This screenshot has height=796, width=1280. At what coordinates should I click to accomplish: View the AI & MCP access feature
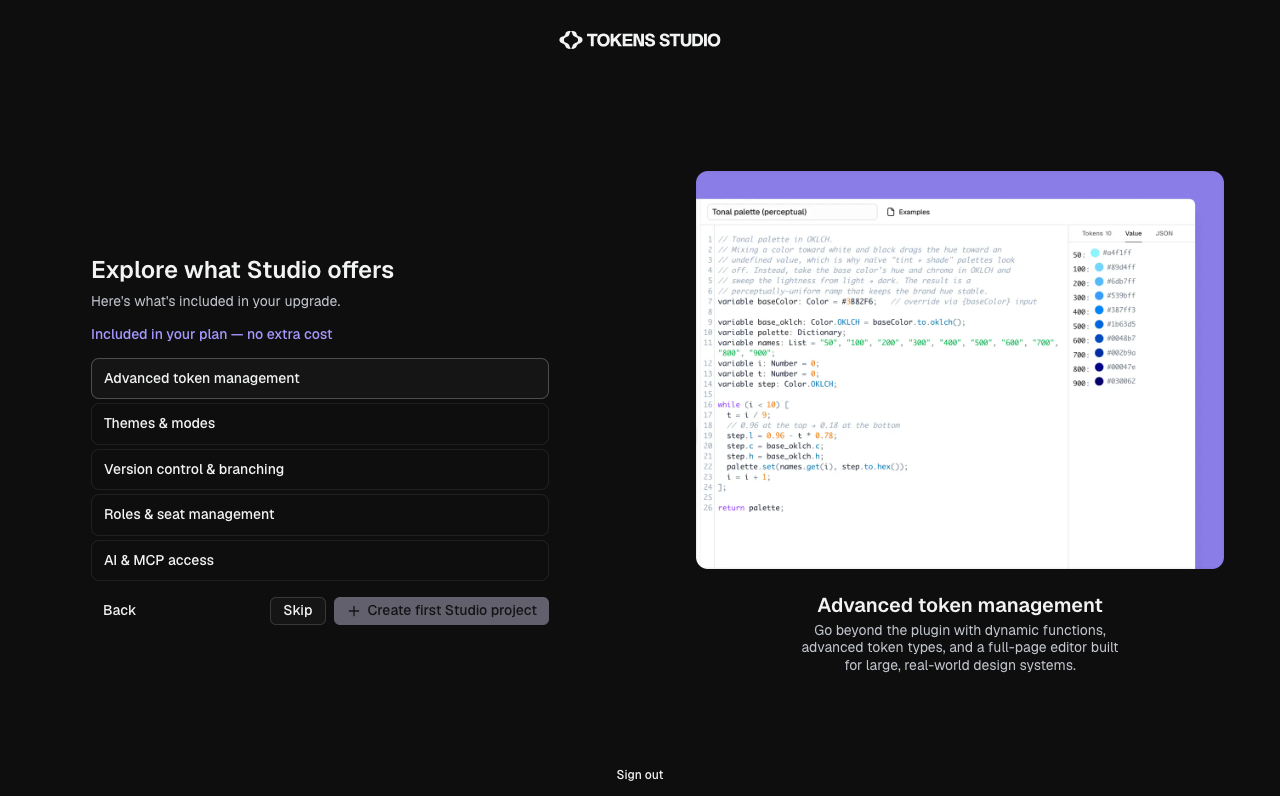tap(320, 560)
